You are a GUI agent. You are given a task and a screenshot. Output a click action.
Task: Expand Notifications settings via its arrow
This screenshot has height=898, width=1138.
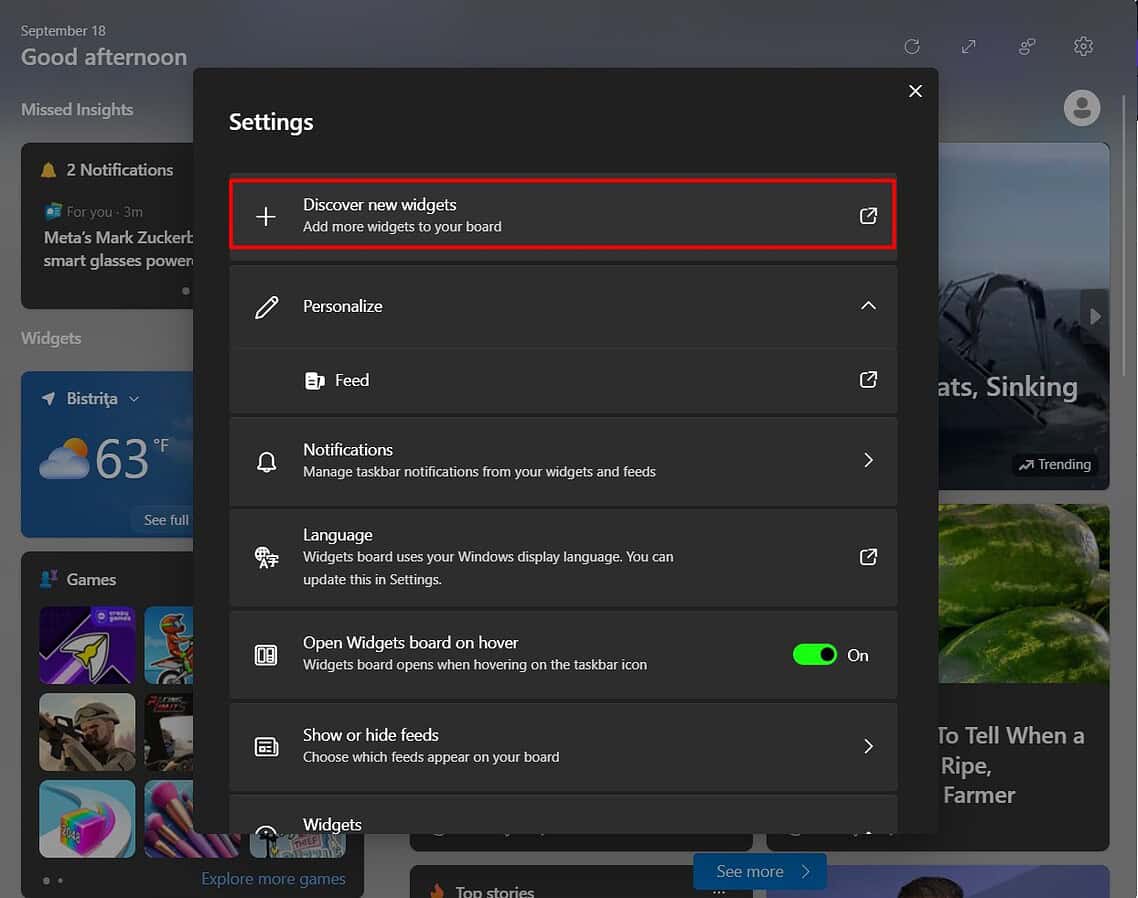click(x=869, y=461)
